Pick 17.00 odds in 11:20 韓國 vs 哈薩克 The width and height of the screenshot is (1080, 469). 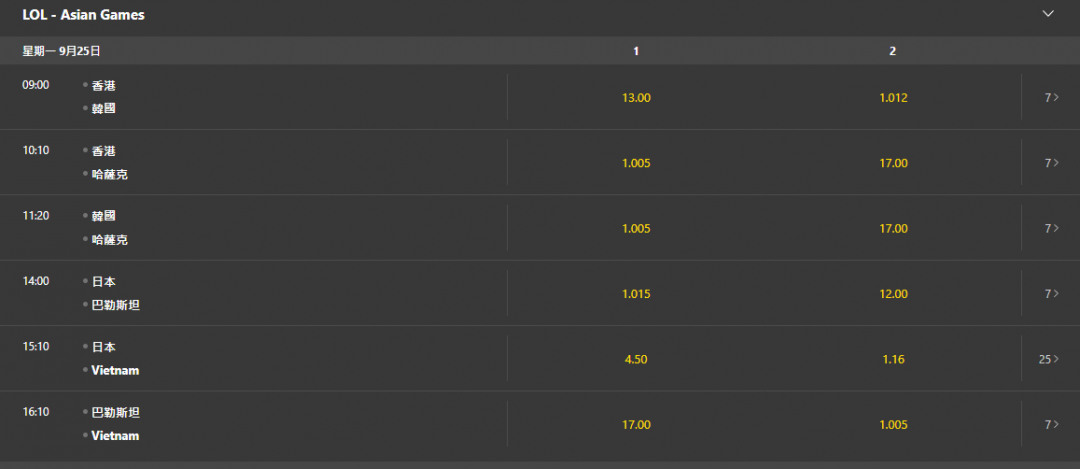click(893, 228)
